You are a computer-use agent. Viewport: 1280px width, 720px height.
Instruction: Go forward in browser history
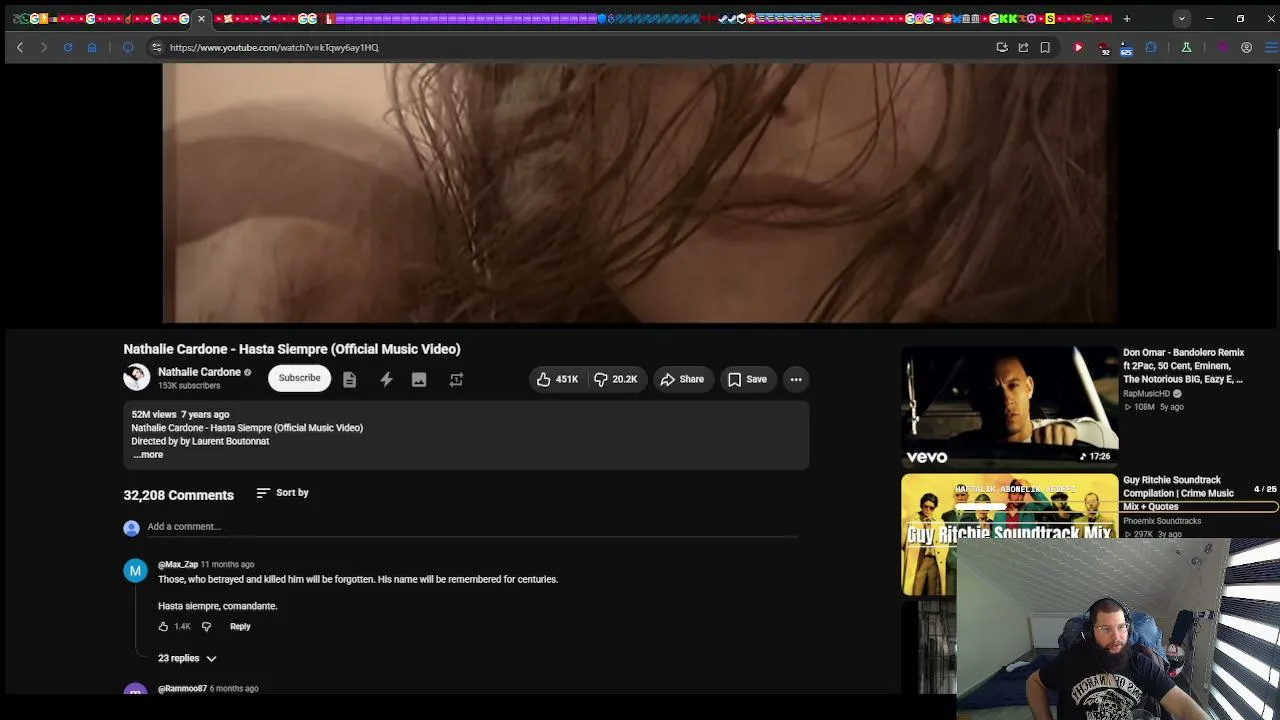coord(44,47)
